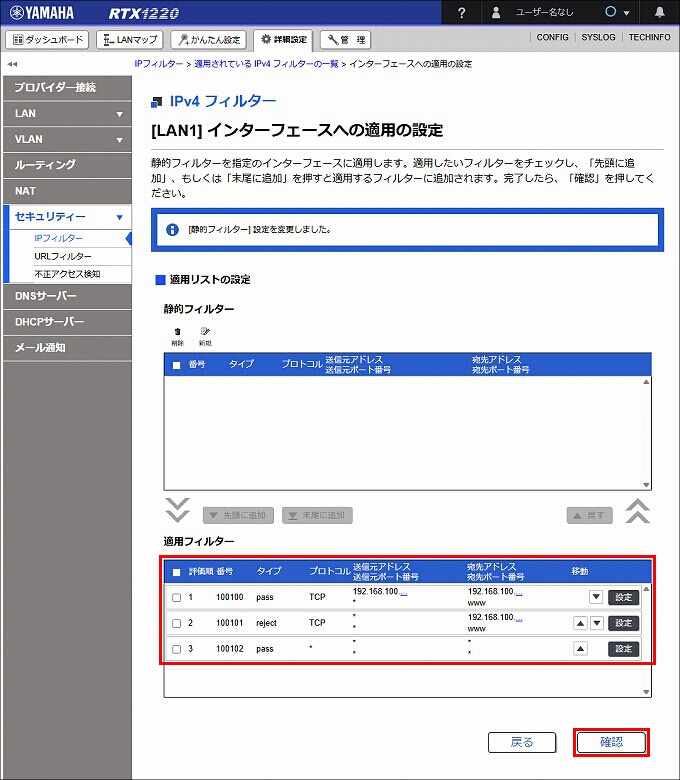680x780 pixels.
Task: Click the 戻す button
Action: point(589,515)
